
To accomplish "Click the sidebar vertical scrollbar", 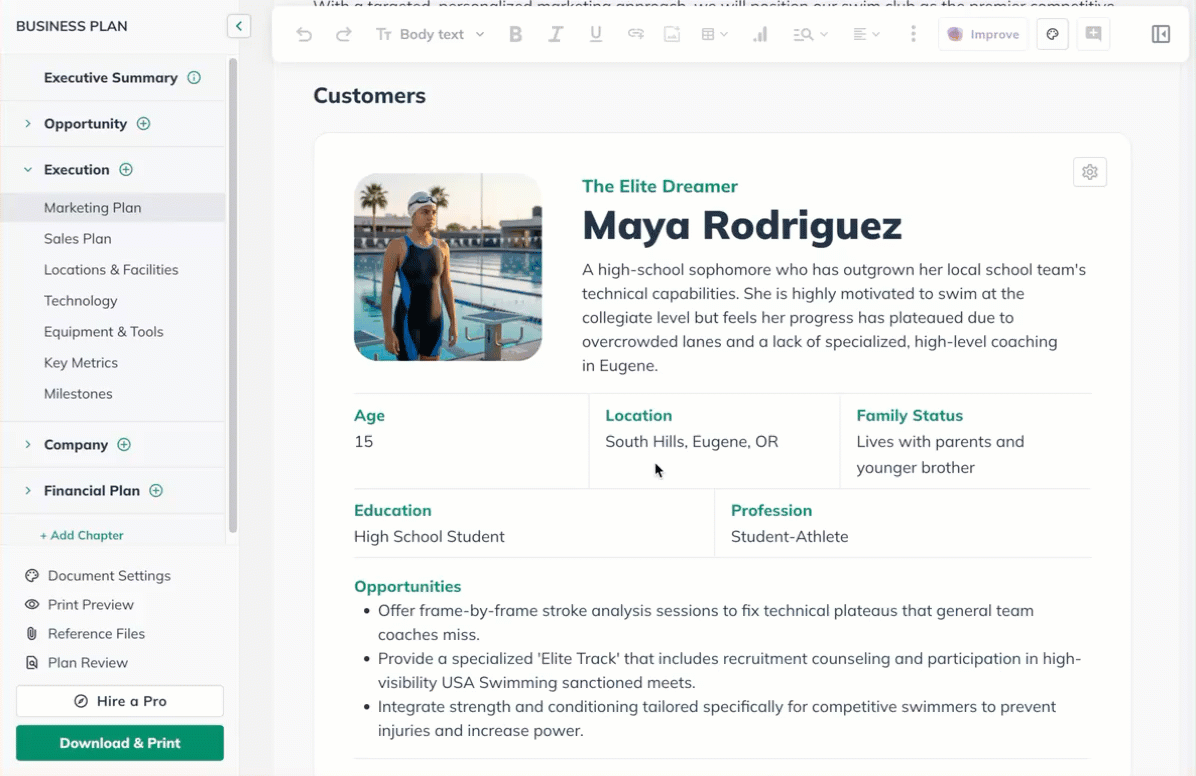I will point(233,295).
